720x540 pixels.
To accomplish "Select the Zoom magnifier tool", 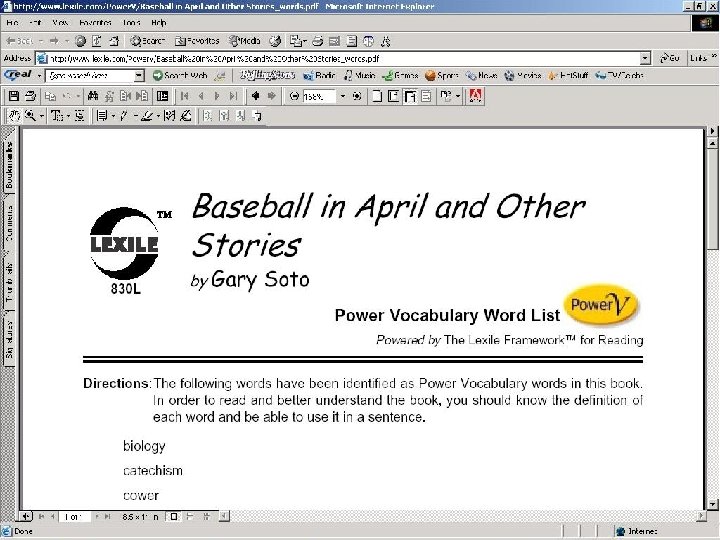I will coord(30,115).
